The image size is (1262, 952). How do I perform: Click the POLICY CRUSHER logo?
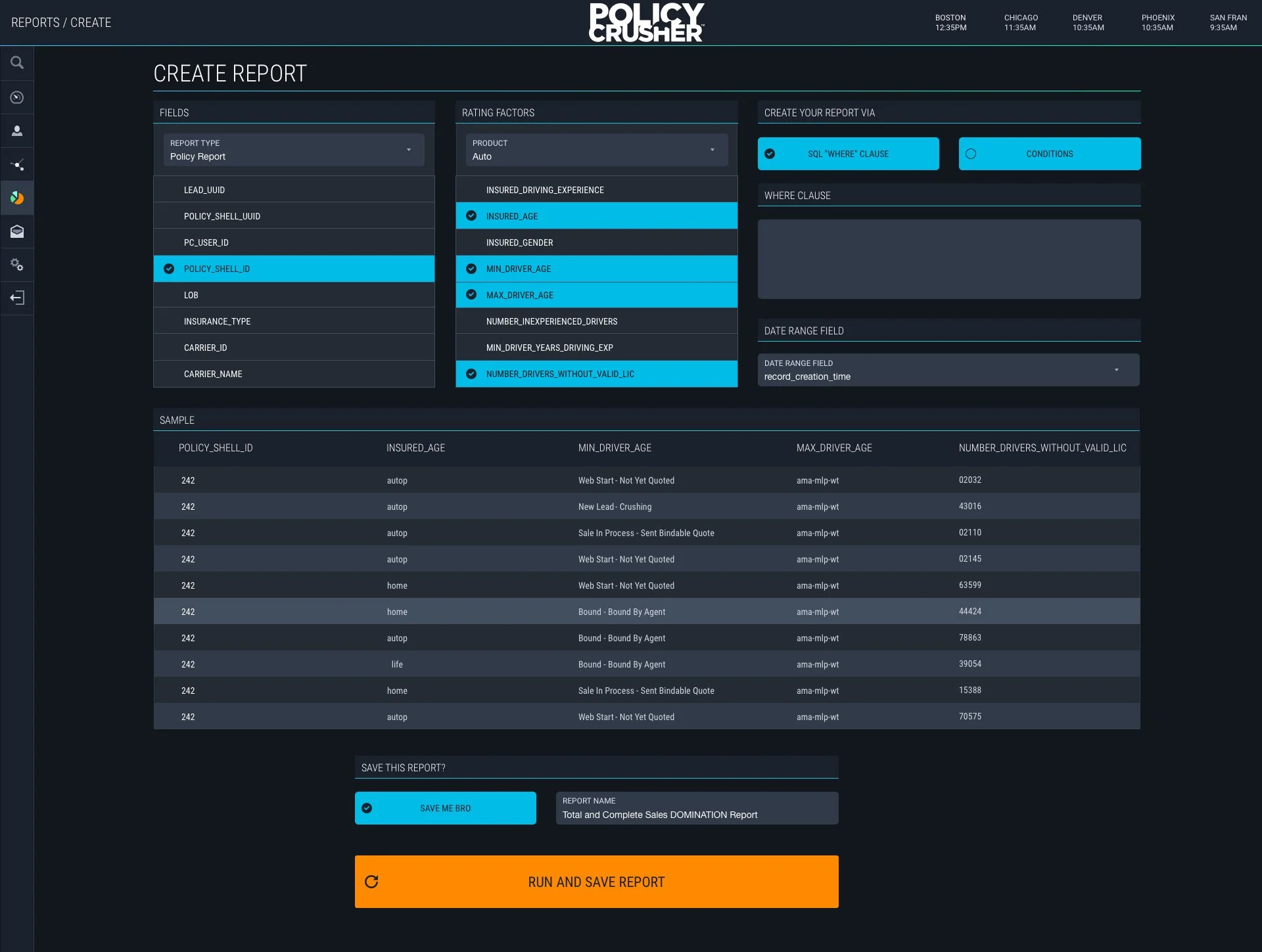click(646, 22)
